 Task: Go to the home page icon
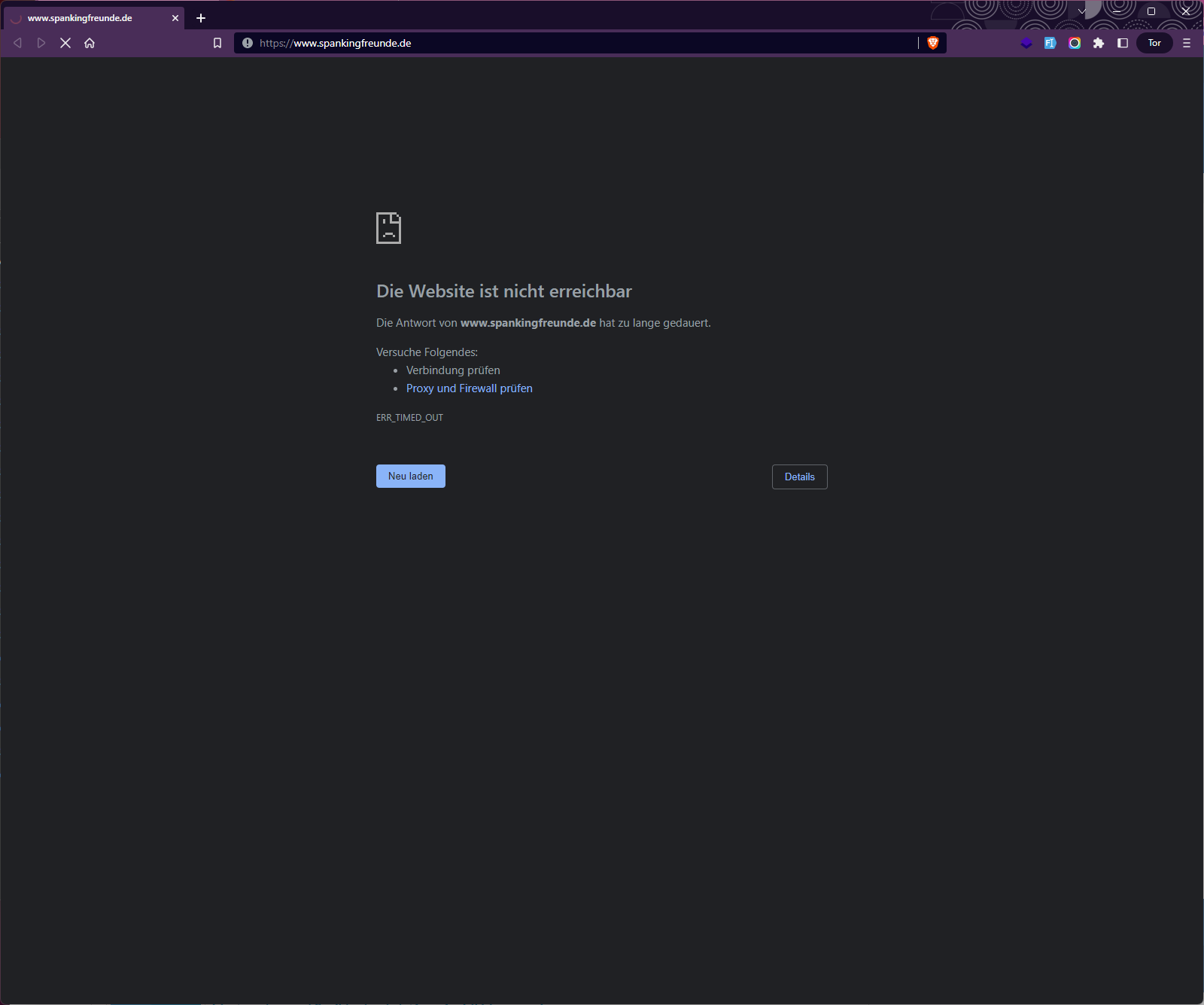click(x=90, y=43)
